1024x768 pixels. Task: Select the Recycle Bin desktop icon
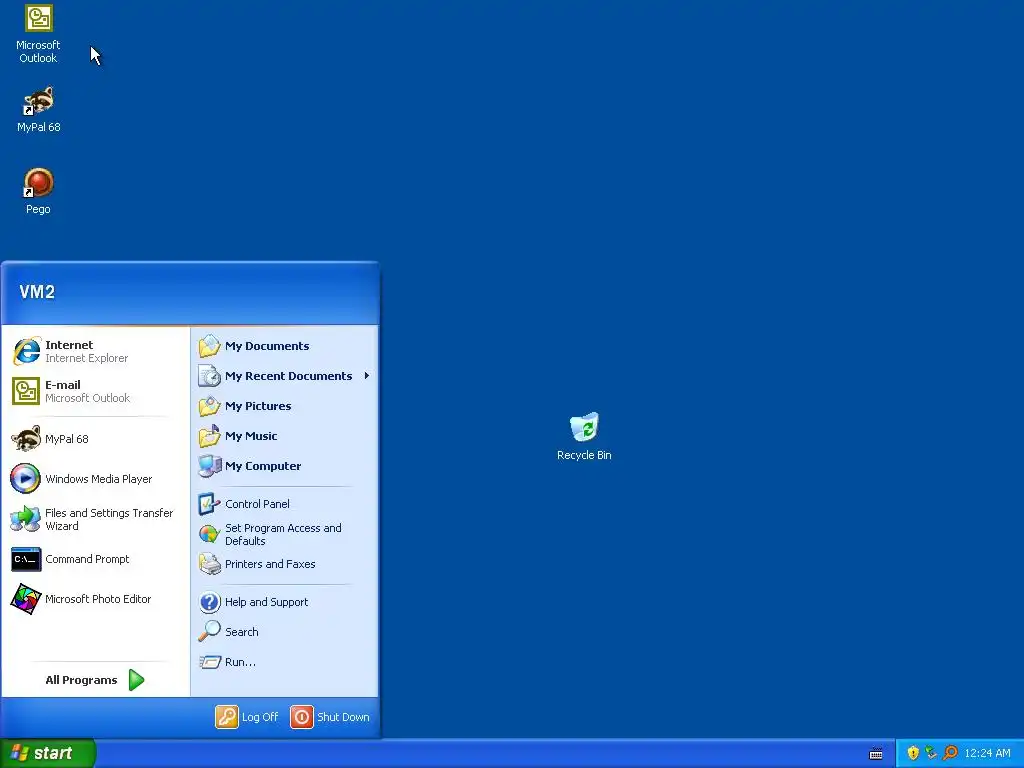coord(584,436)
